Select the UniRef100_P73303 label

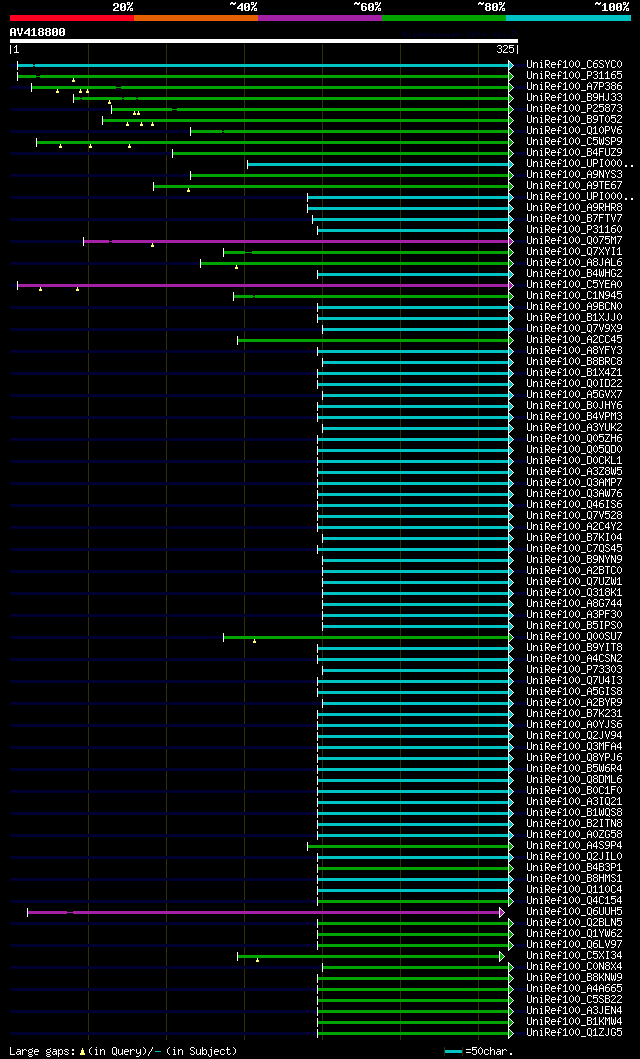[x=575, y=669]
